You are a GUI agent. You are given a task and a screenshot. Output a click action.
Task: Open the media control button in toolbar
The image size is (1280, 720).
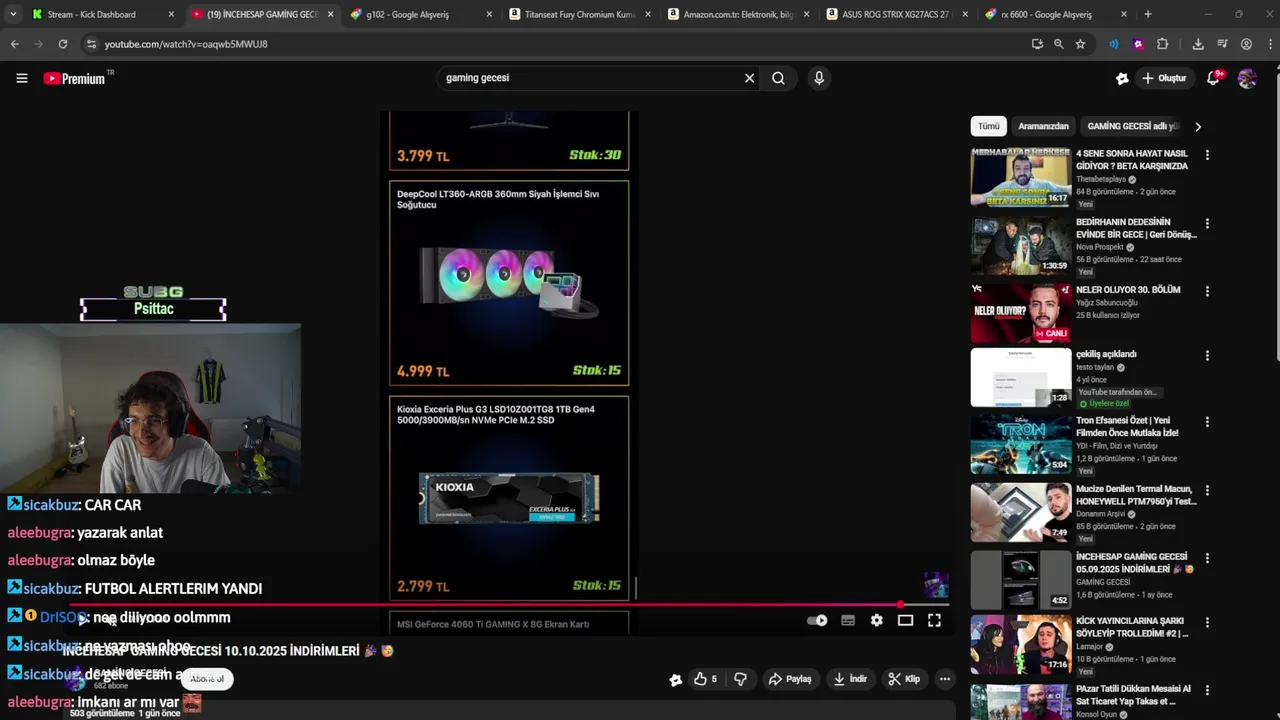(1222, 44)
